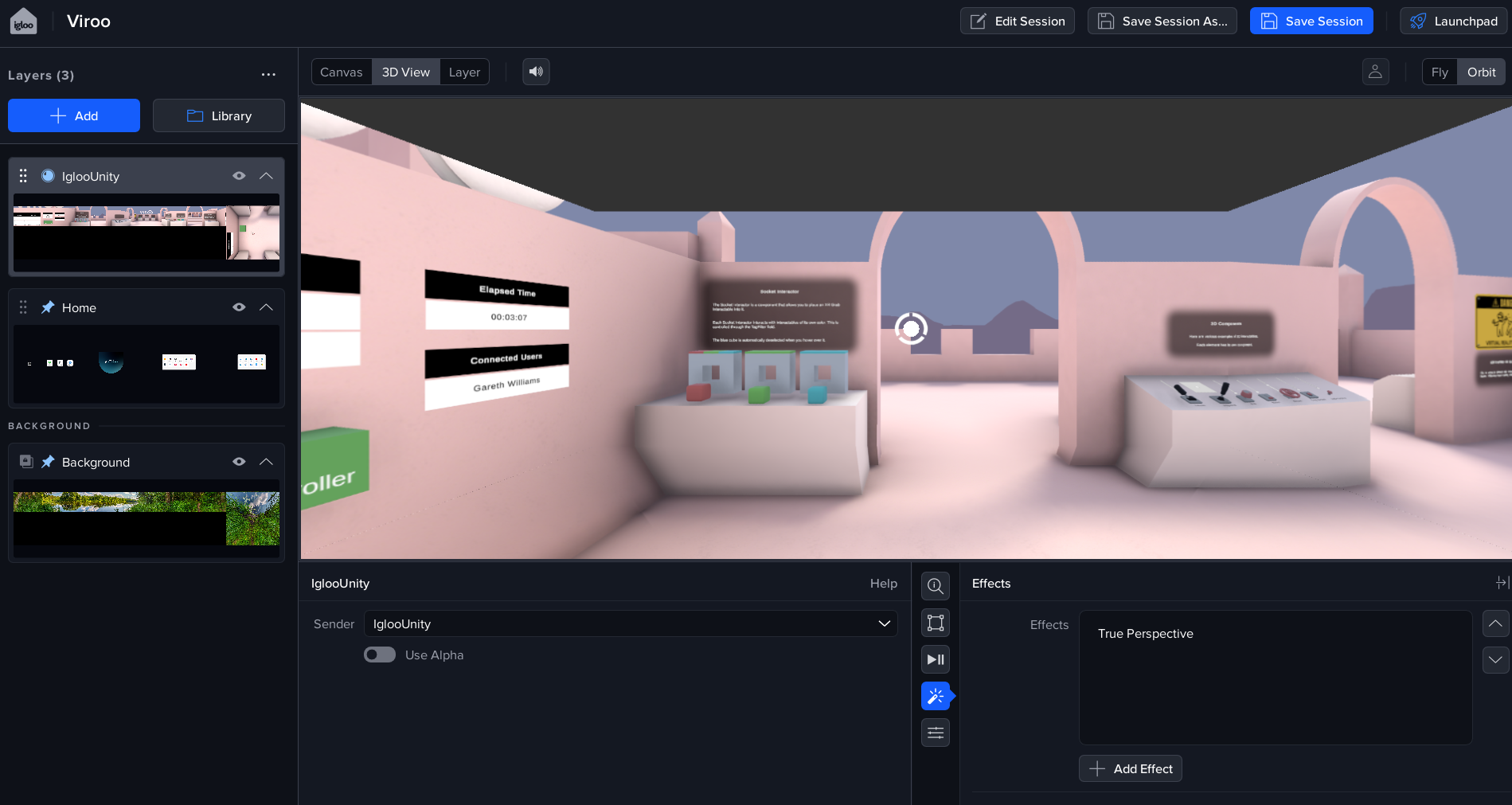This screenshot has width=1512, height=805.
Task: Click the Viroo app title
Action: (88, 21)
